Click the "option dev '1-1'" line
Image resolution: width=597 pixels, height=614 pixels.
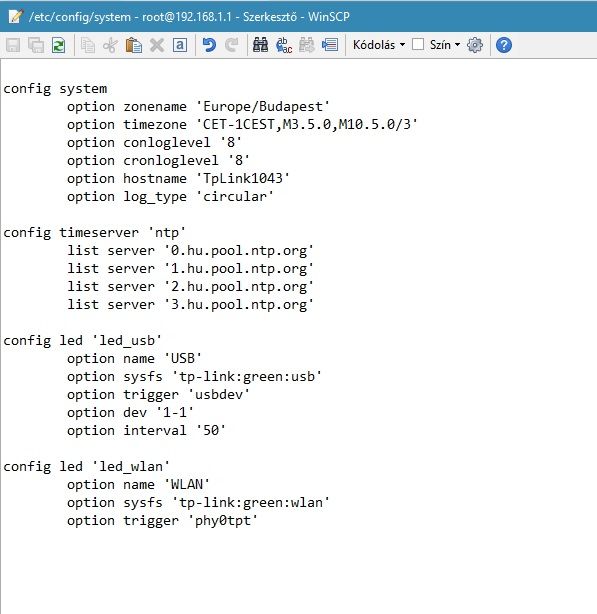coord(130,413)
